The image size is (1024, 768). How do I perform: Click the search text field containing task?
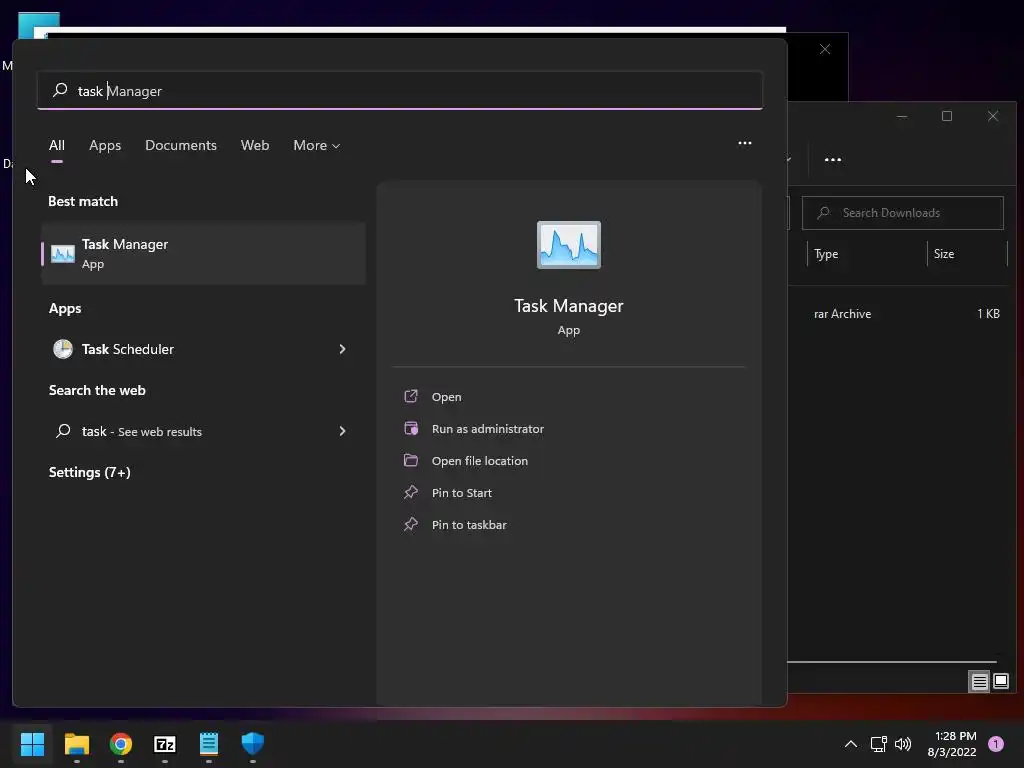pyautogui.click(x=400, y=90)
